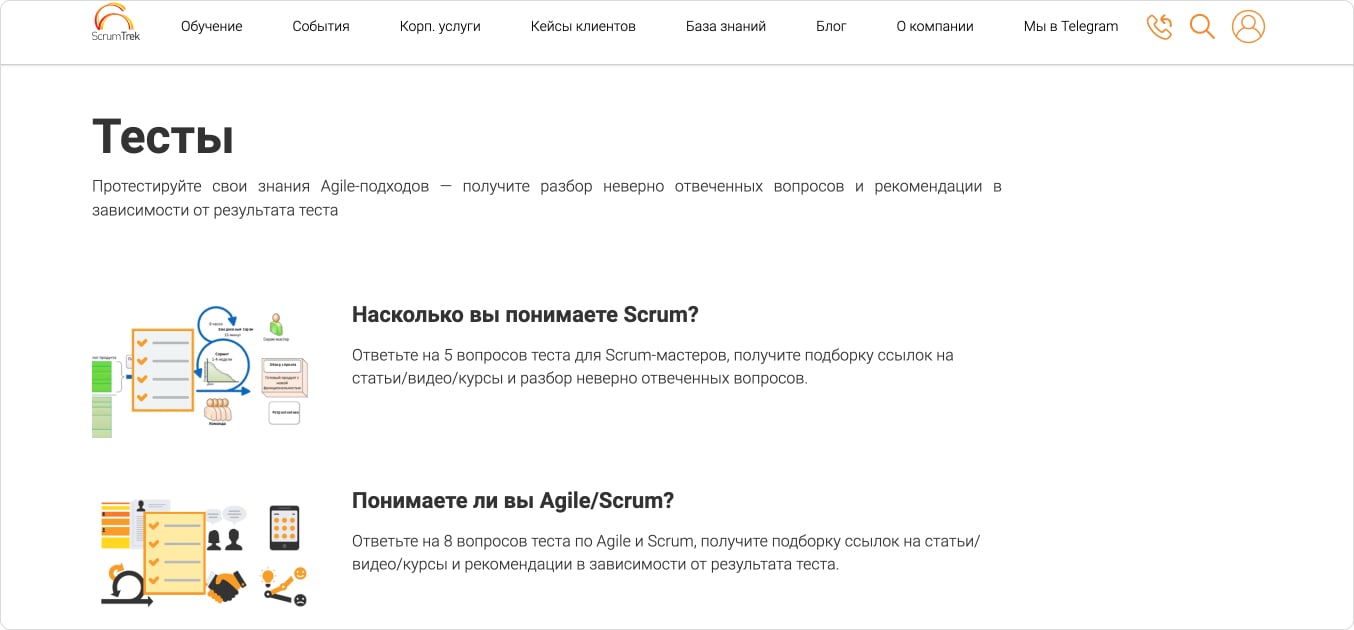Click the phone callback icon

[1159, 26]
